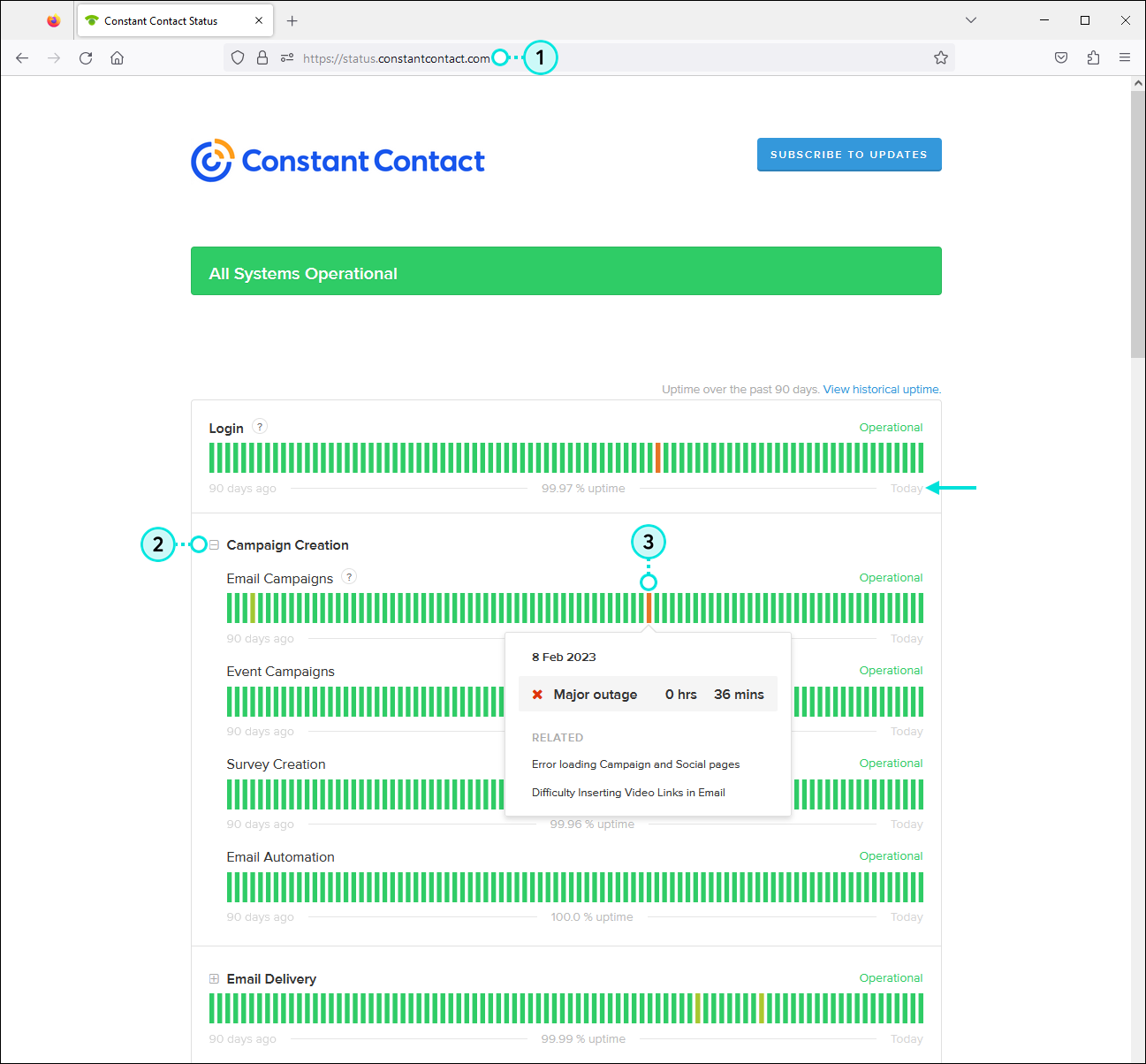Maximize the Firefox window
The image size is (1146, 1064).
(1085, 20)
